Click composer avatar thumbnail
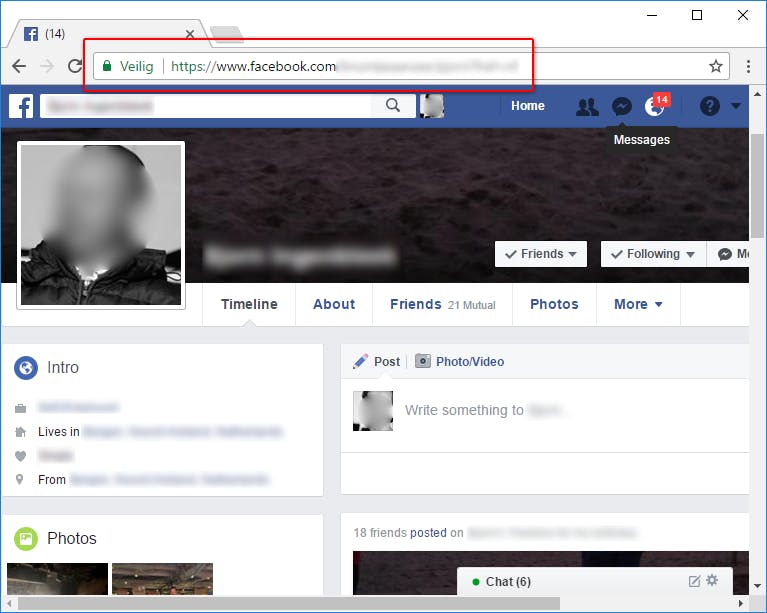Viewport: 767px width, 613px height. click(373, 410)
